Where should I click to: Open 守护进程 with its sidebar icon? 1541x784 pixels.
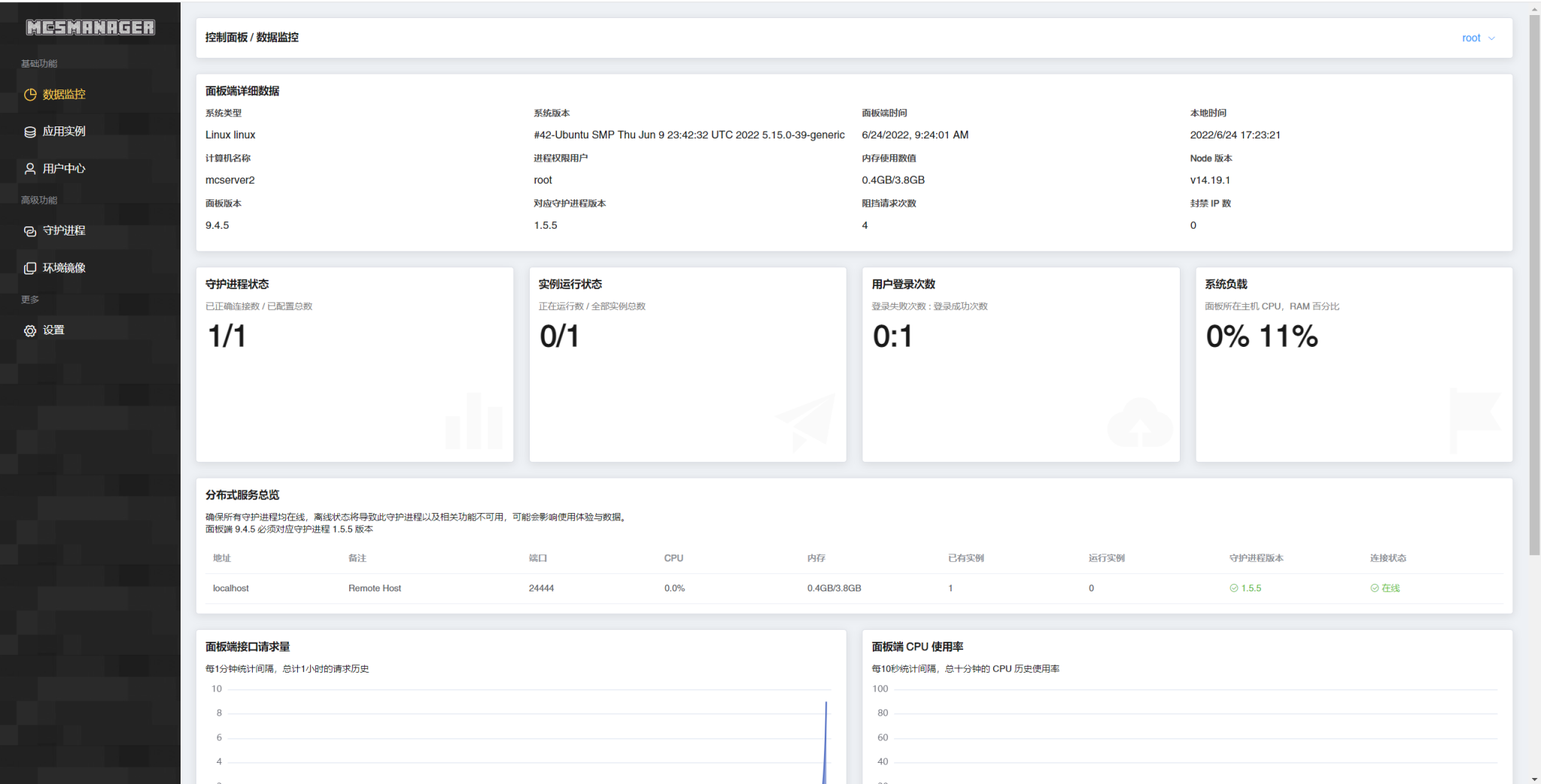(29, 230)
